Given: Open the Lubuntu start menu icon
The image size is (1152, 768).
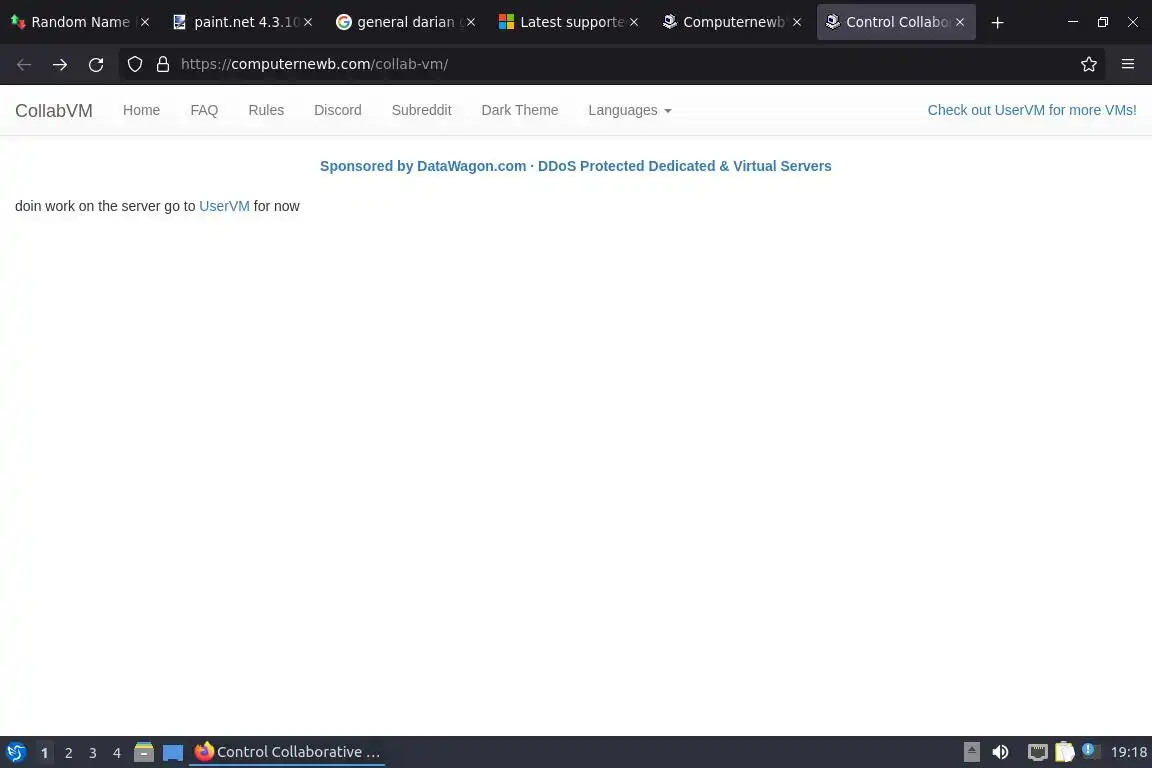Looking at the screenshot, I should pyautogui.click(x=15, y=753).
